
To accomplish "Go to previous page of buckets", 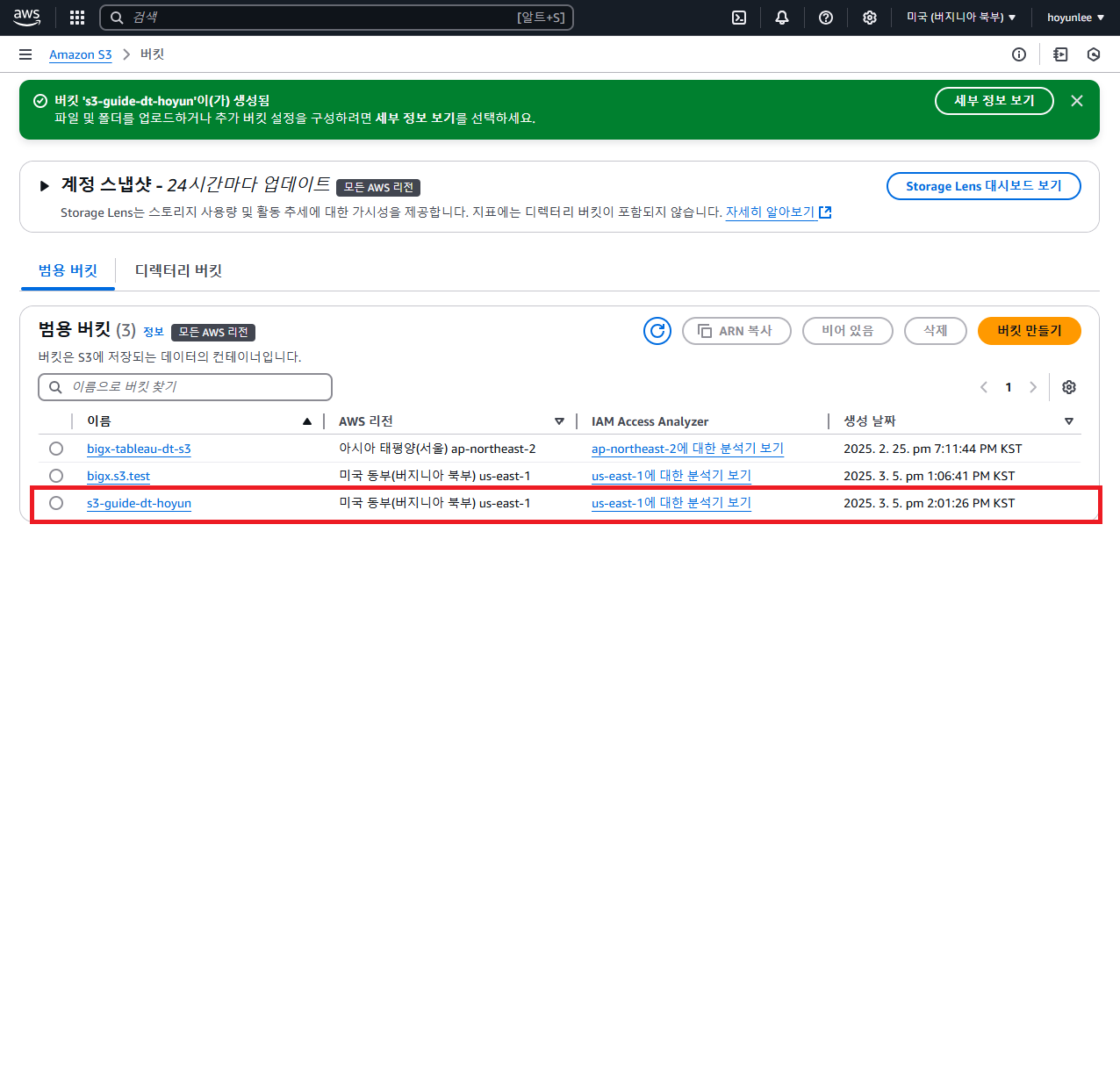I will 984,387.
